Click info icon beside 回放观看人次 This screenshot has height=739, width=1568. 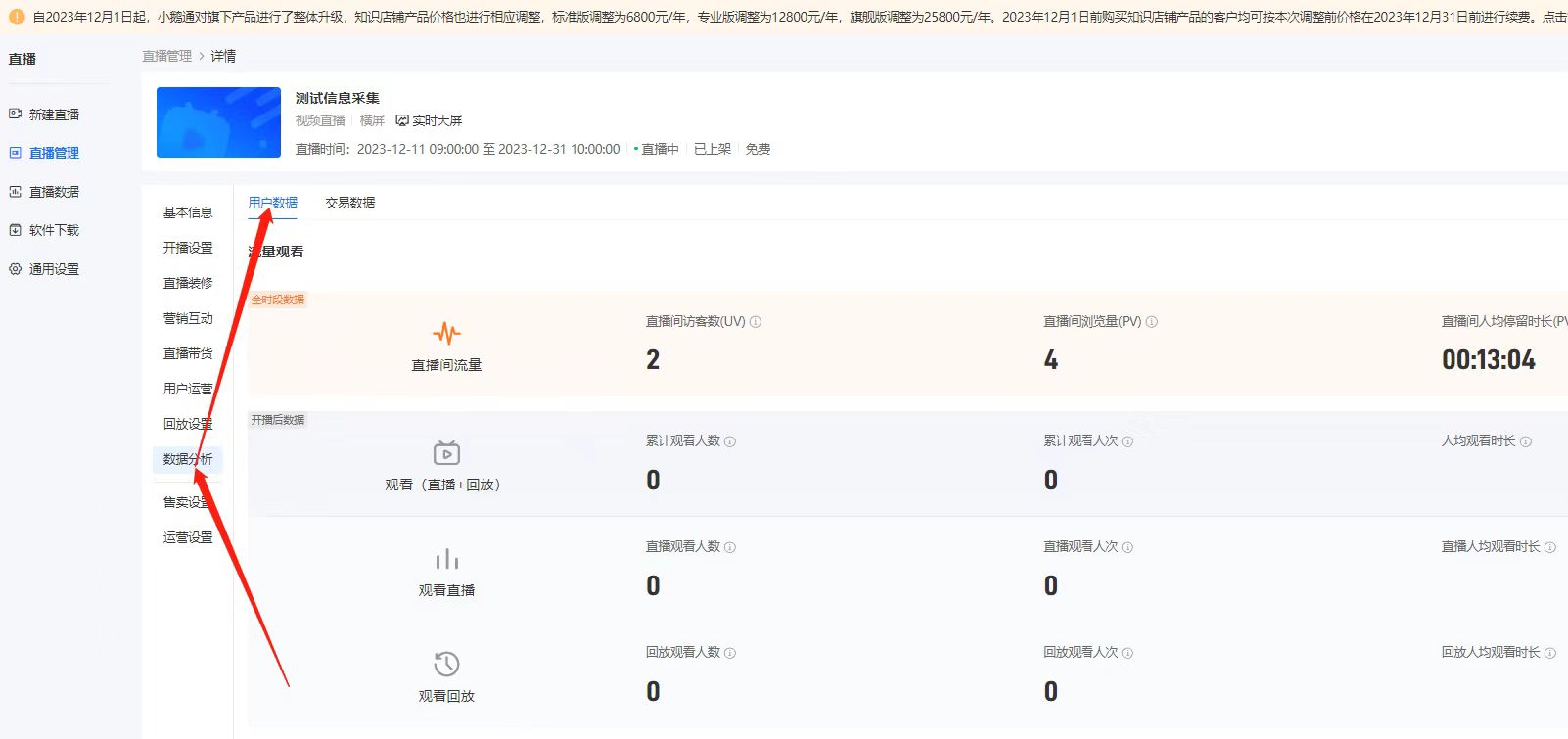[1128, 653]
